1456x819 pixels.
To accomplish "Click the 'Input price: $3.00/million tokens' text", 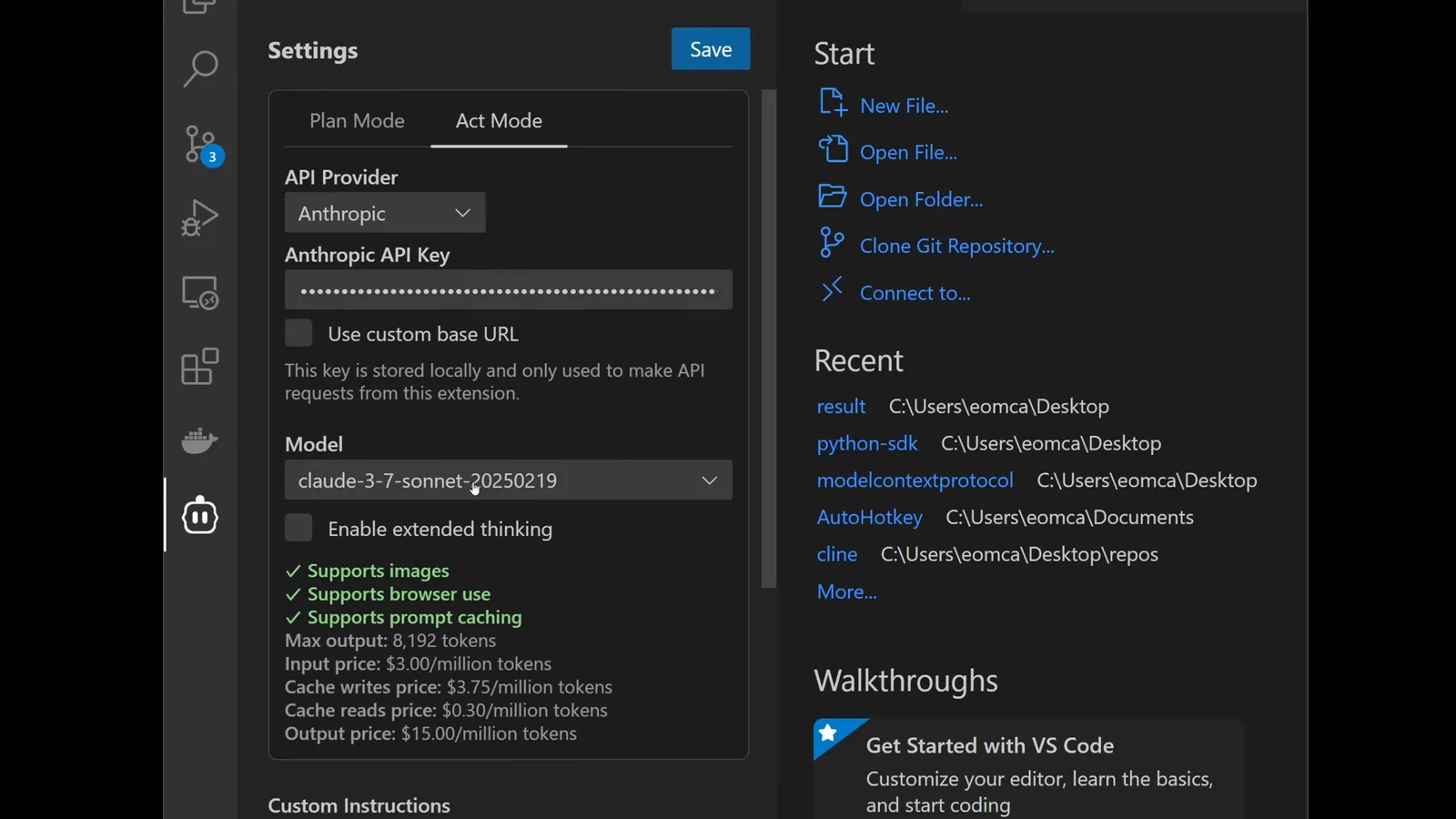I will click(419, 664).
